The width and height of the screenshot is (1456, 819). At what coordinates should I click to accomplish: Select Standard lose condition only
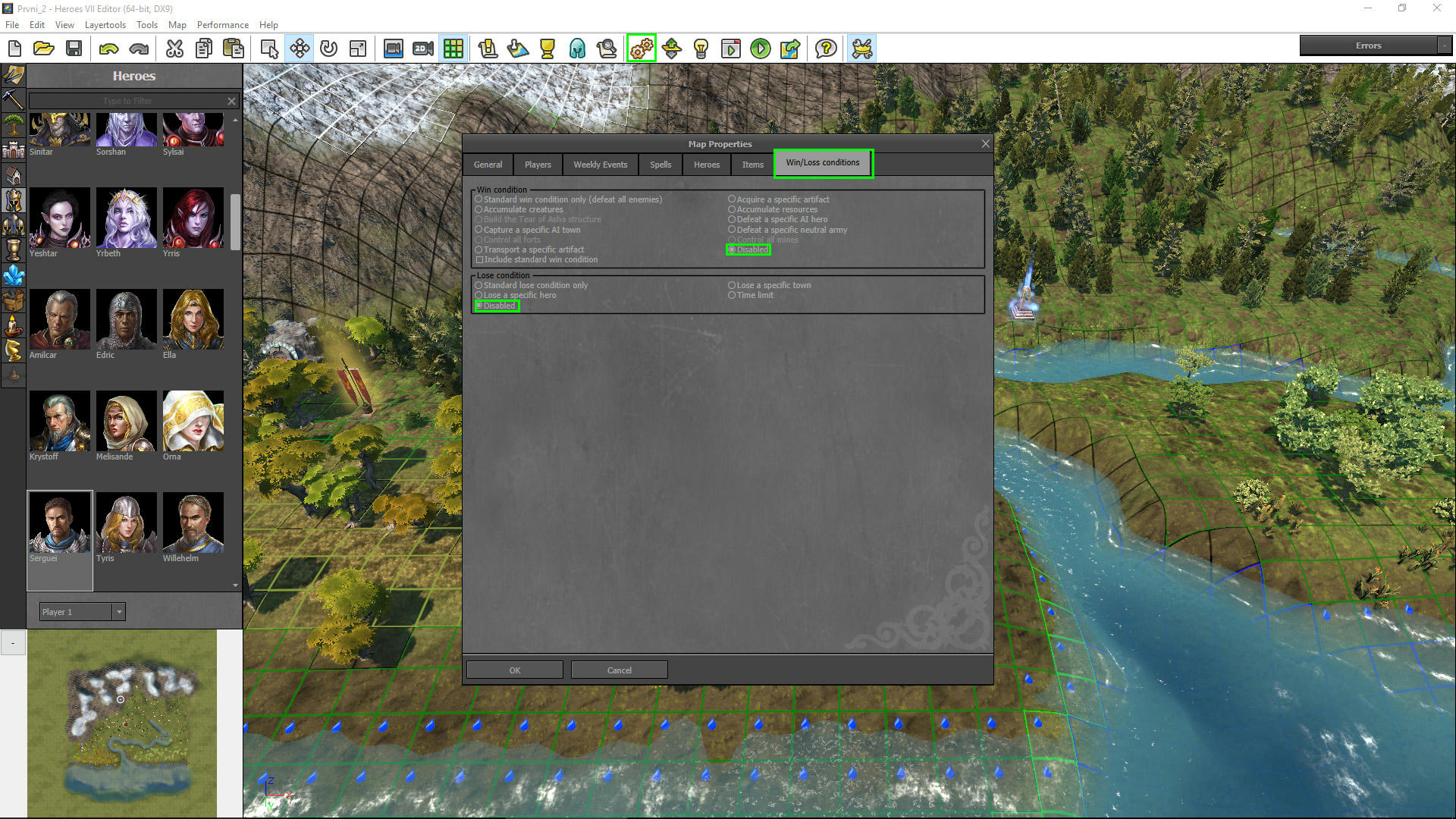point(531,285)
